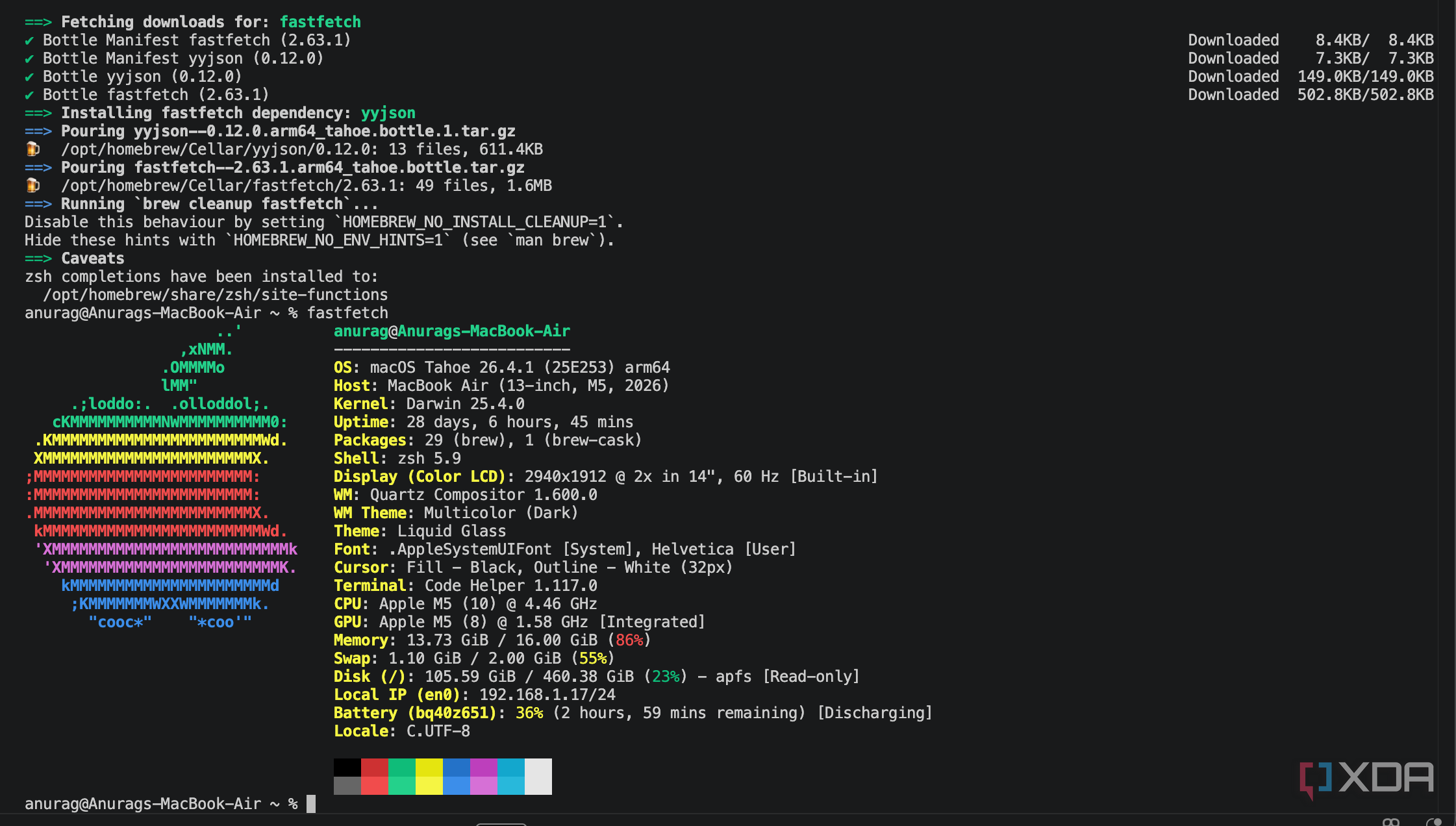Select the black color swatch
The image size is (1456, 826).
[x=347, y=768]
